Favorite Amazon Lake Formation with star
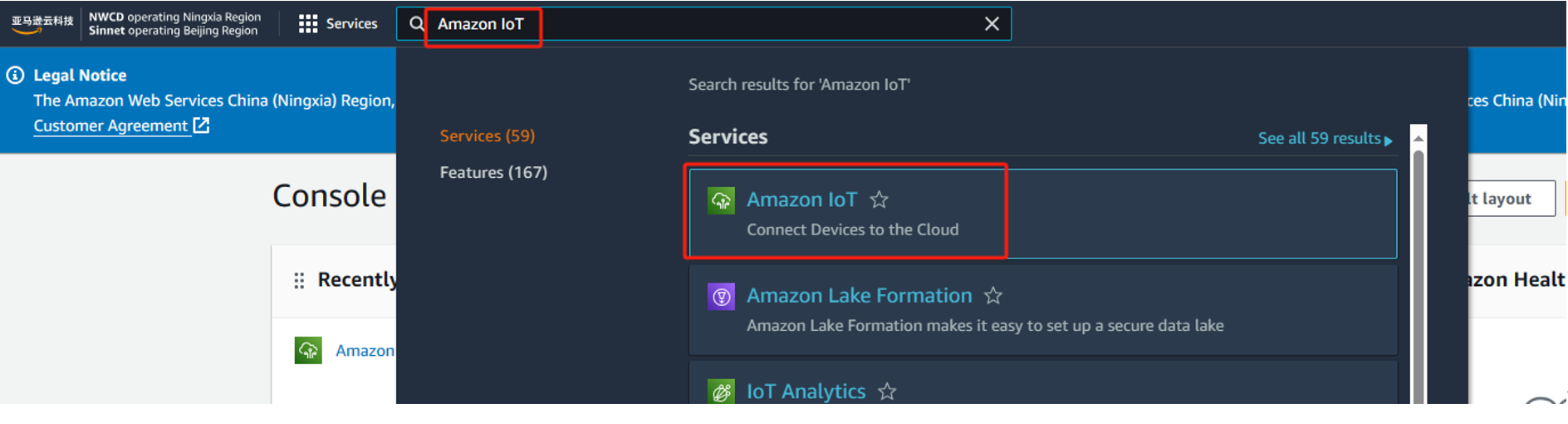Image resolution: width=1568 pixels, height=424 pixels. [x=993, y=295]
